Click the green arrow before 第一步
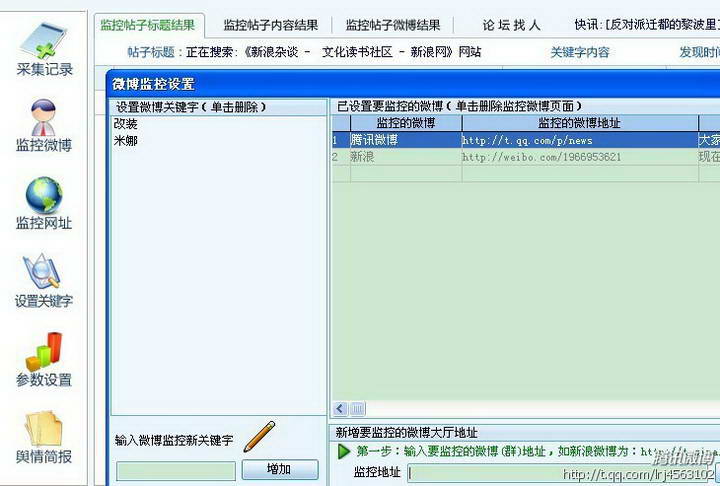 point(343,452)
